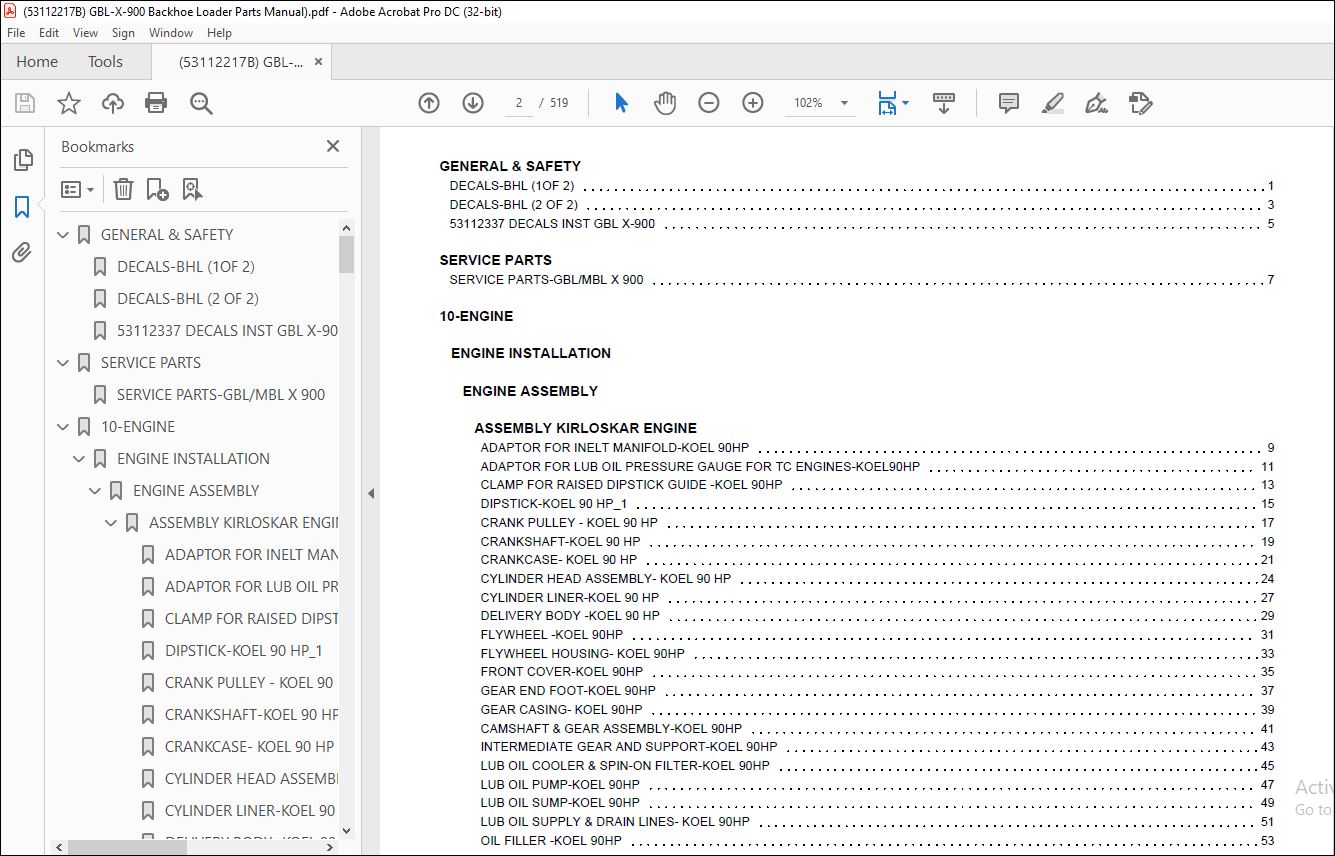
Task: Open the Window menu
Action: point(171,33)
